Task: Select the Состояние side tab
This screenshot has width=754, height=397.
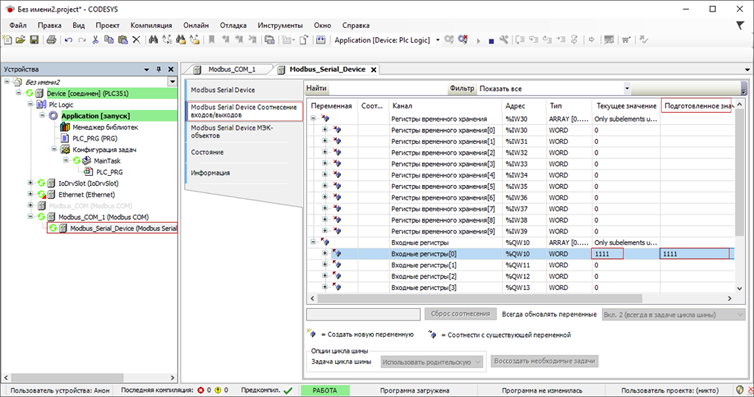Action: (x=207, y=152)
